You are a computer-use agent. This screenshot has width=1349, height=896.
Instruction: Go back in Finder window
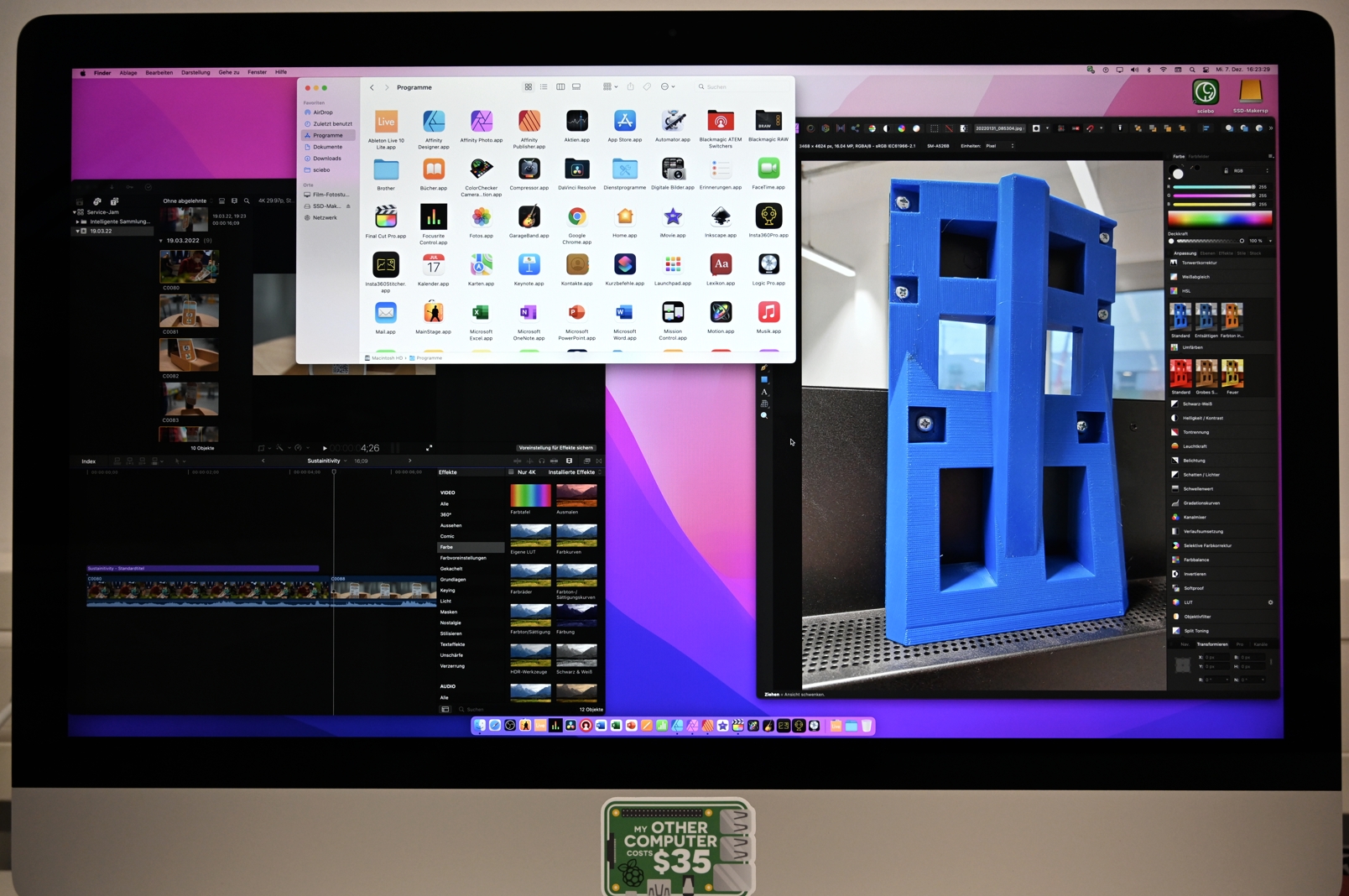pos(372,87)
